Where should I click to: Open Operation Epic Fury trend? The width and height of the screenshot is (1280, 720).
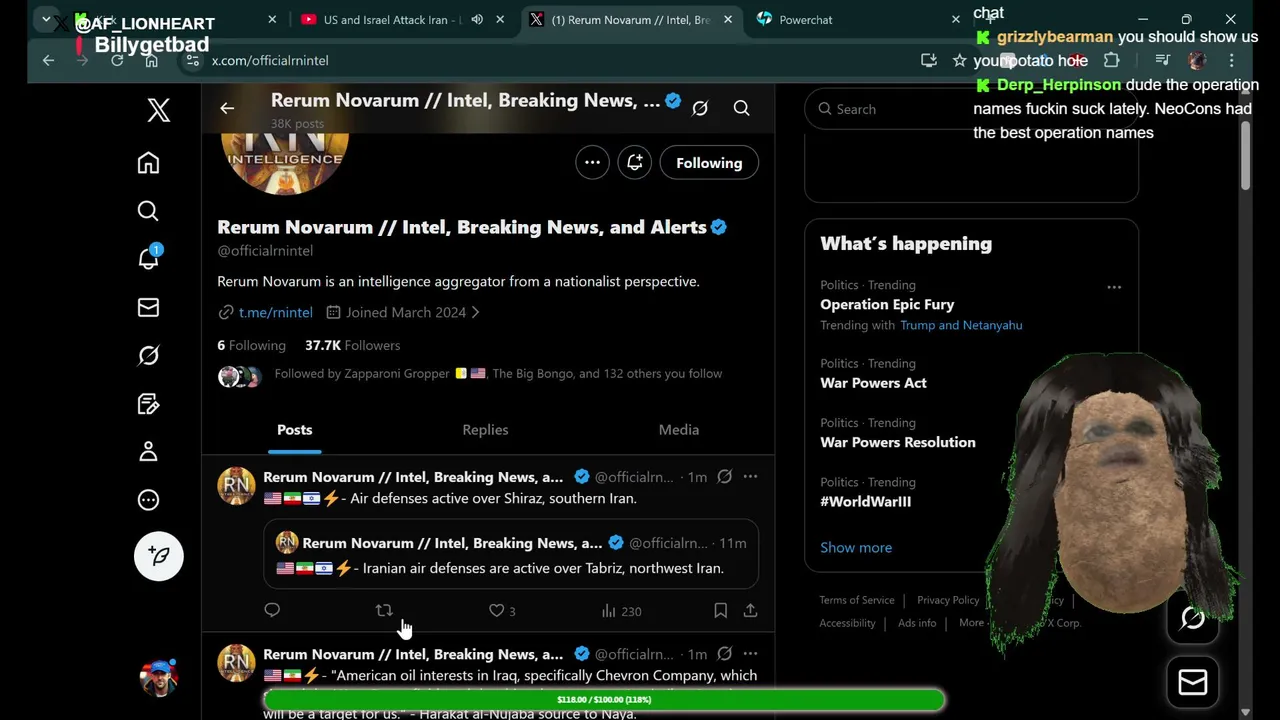(x=887, y=304)
